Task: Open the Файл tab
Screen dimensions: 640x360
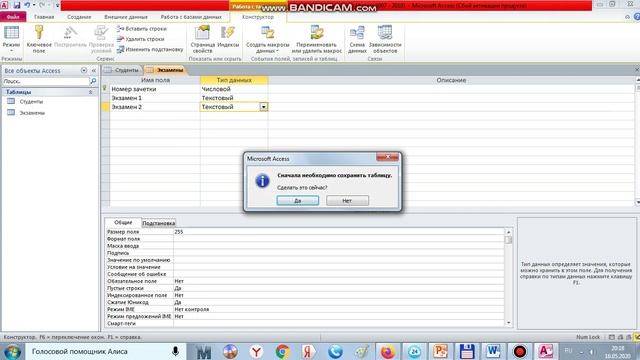Action: coord(13,17)
